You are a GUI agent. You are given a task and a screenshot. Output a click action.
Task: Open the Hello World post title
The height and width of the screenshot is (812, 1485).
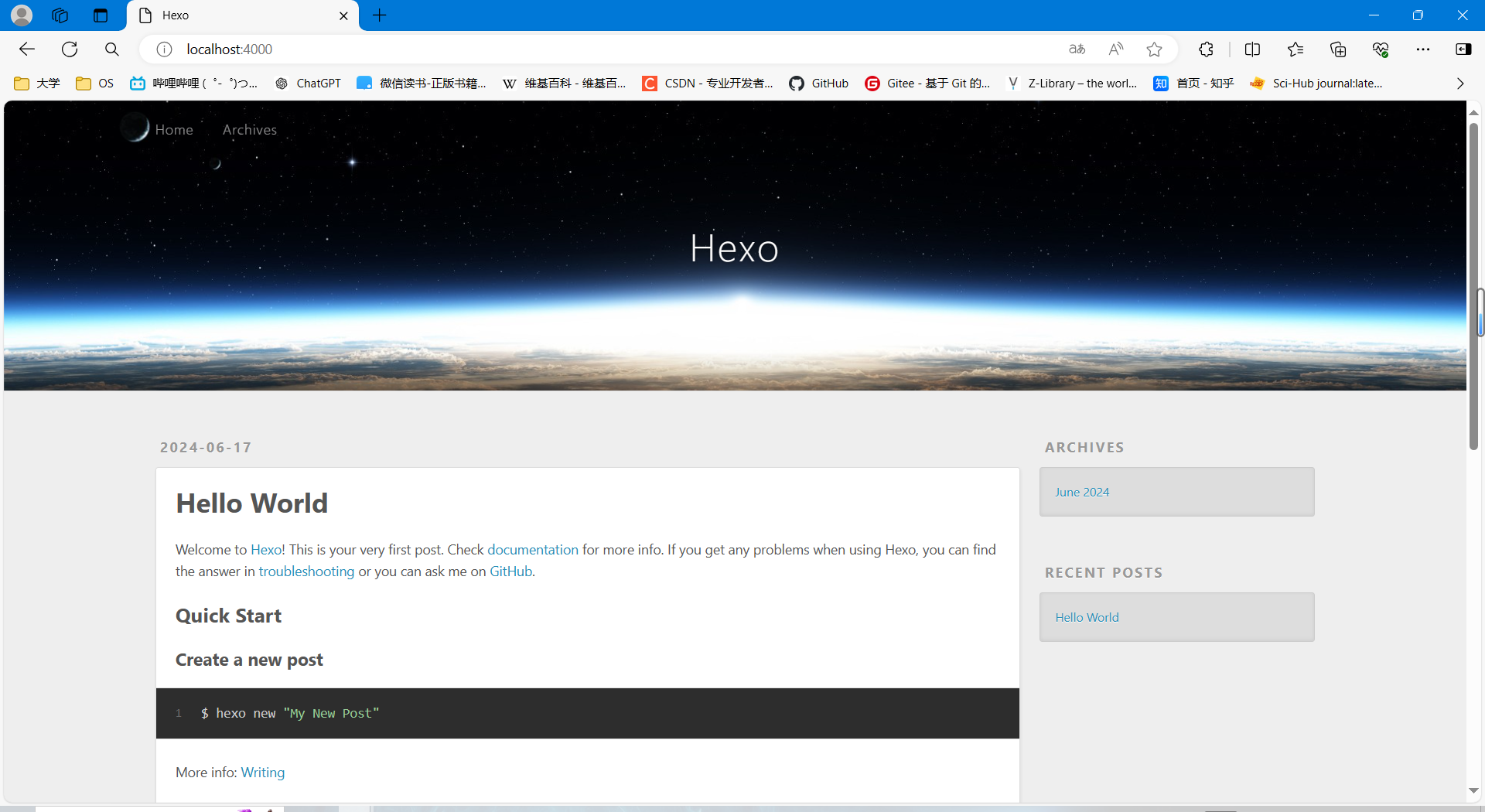[252, 503]
